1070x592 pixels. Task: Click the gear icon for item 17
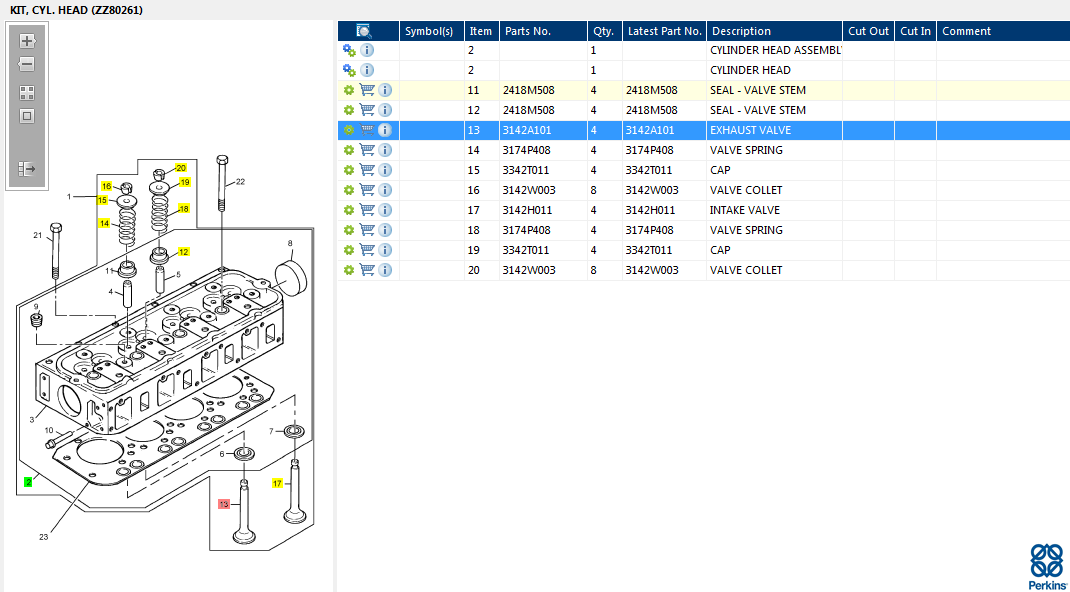click(349, 210)
